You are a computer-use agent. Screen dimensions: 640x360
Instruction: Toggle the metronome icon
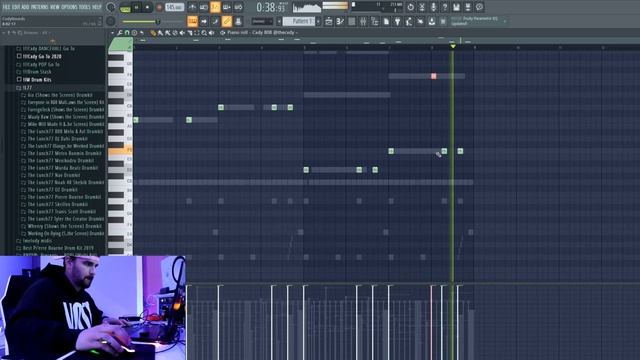[x=192, y=7]
